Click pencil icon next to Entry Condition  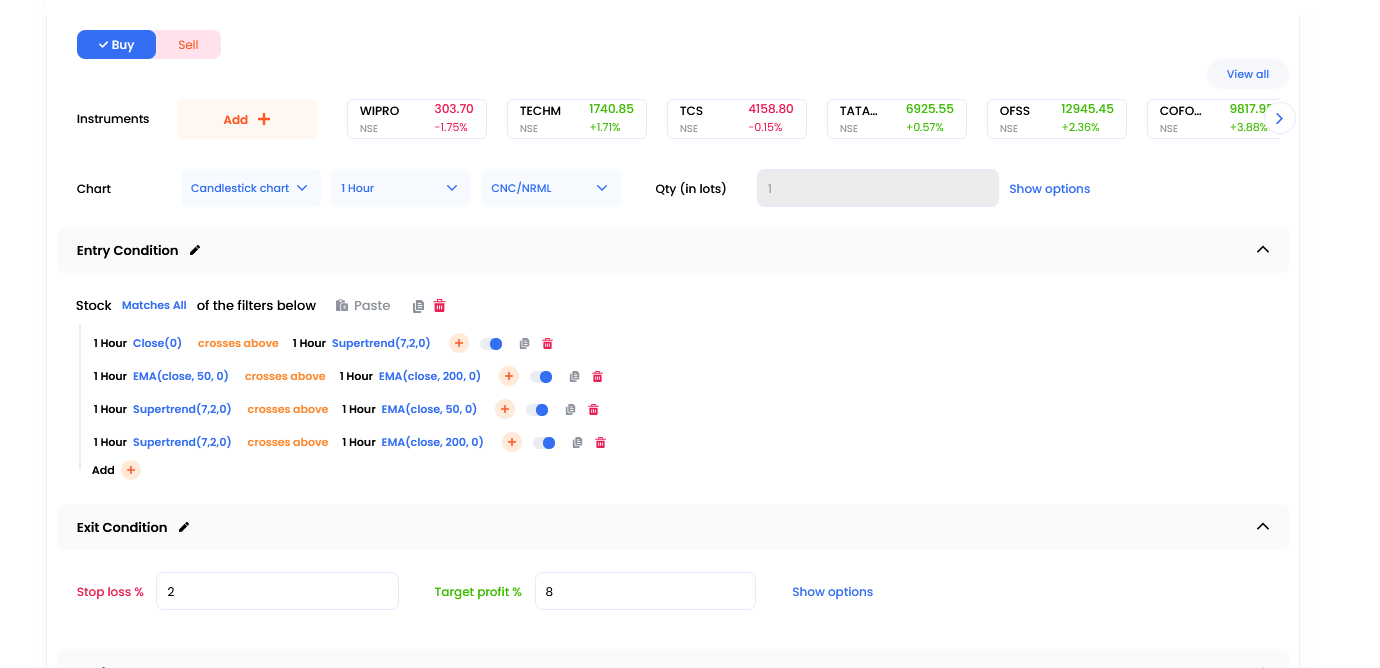(195, 251)
